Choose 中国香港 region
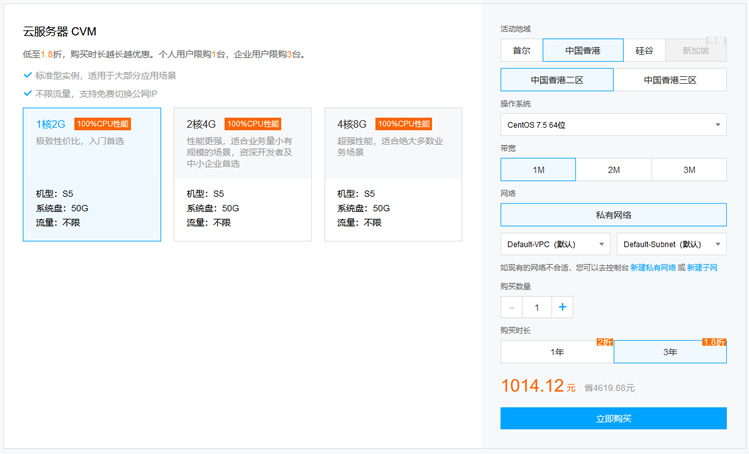 [x=582, y=50]
